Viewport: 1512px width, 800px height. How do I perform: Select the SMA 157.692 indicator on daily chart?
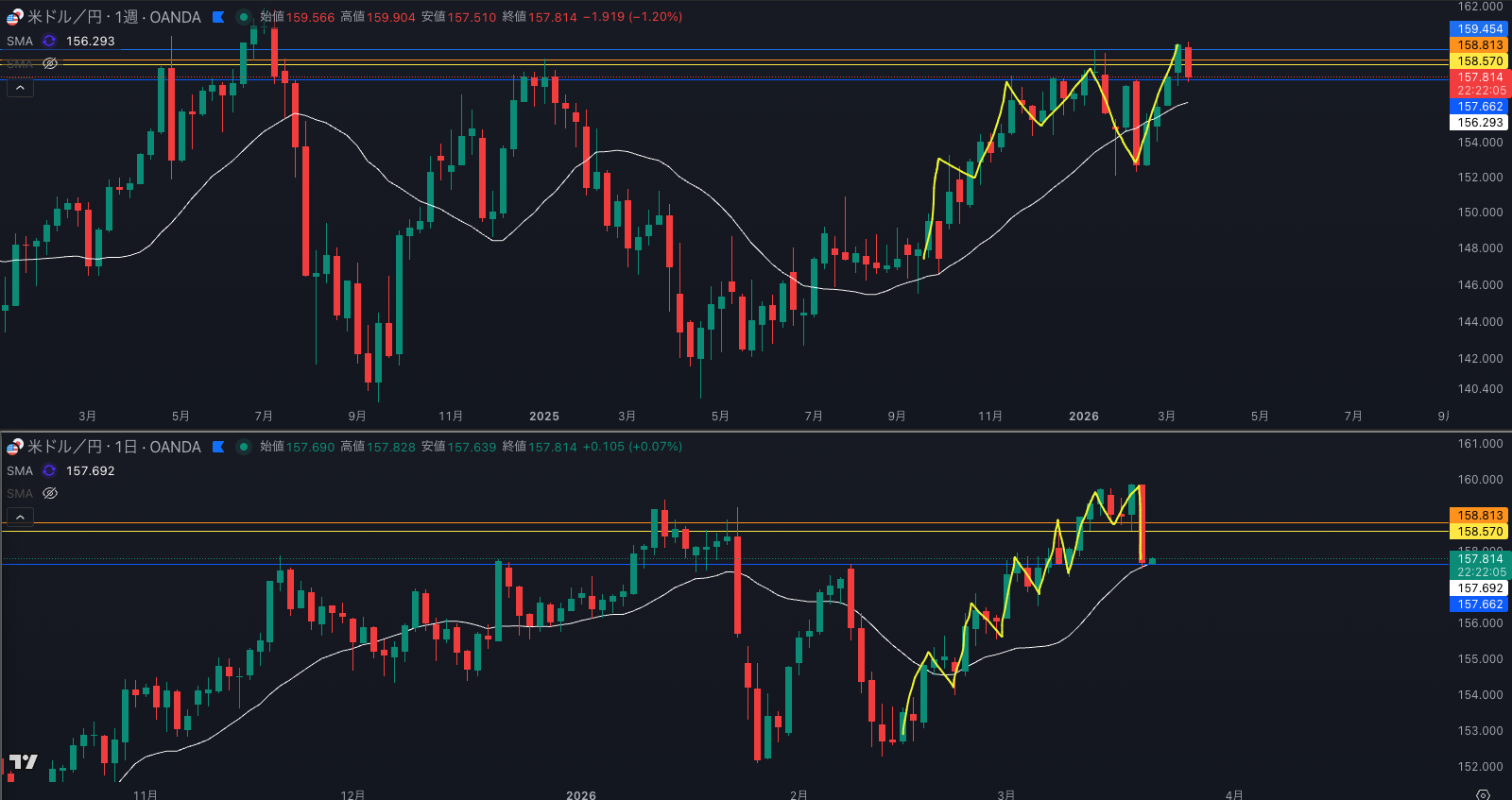20,471
